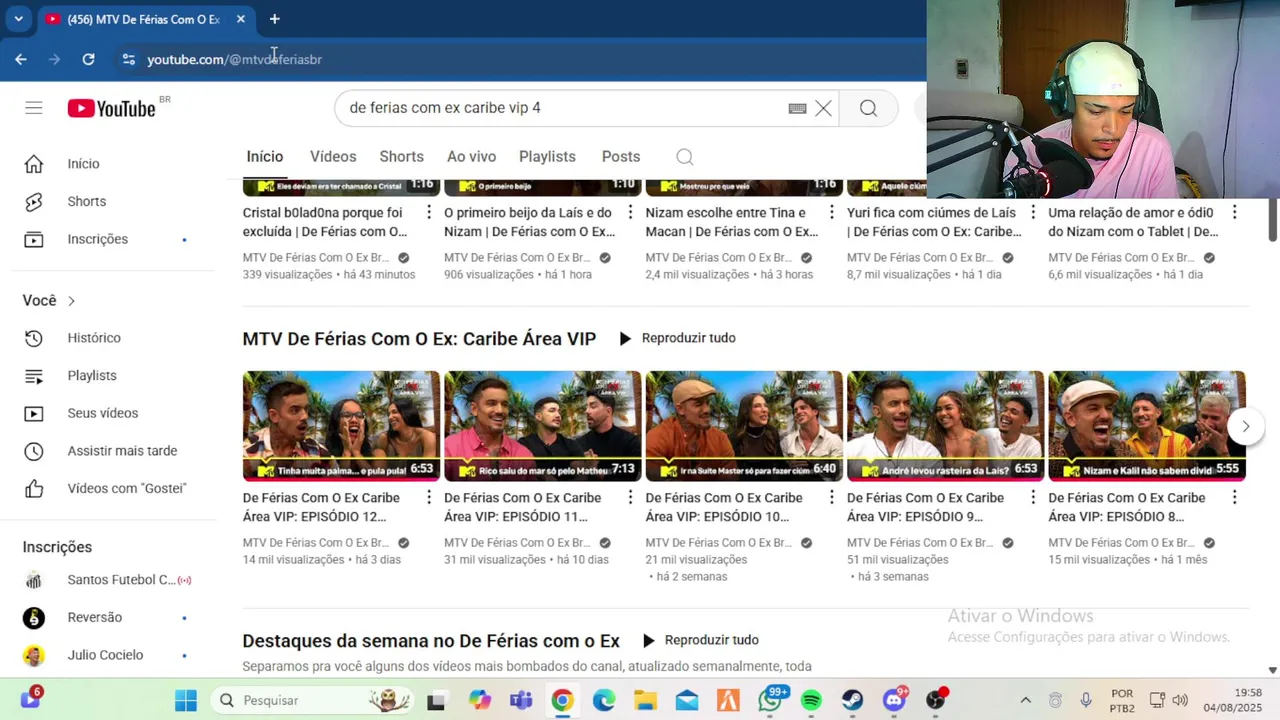The width and height of the screenshot is (1280, 720).
Task: Show next videos with carousel arrow
Action: [1245, 426]
